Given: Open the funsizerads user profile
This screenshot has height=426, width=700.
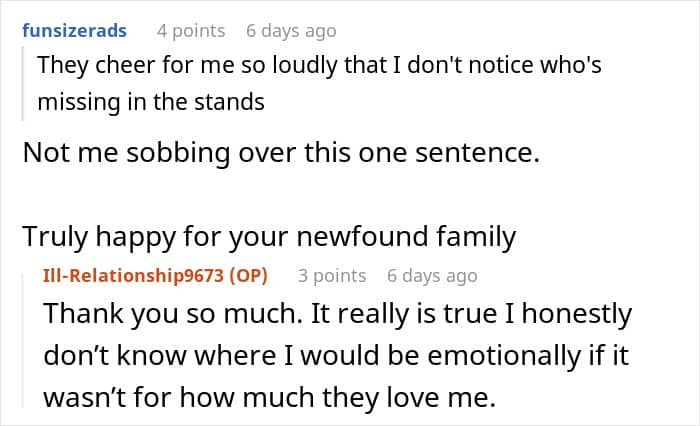Looking at the screenshot, I should (x=75, y=31).
